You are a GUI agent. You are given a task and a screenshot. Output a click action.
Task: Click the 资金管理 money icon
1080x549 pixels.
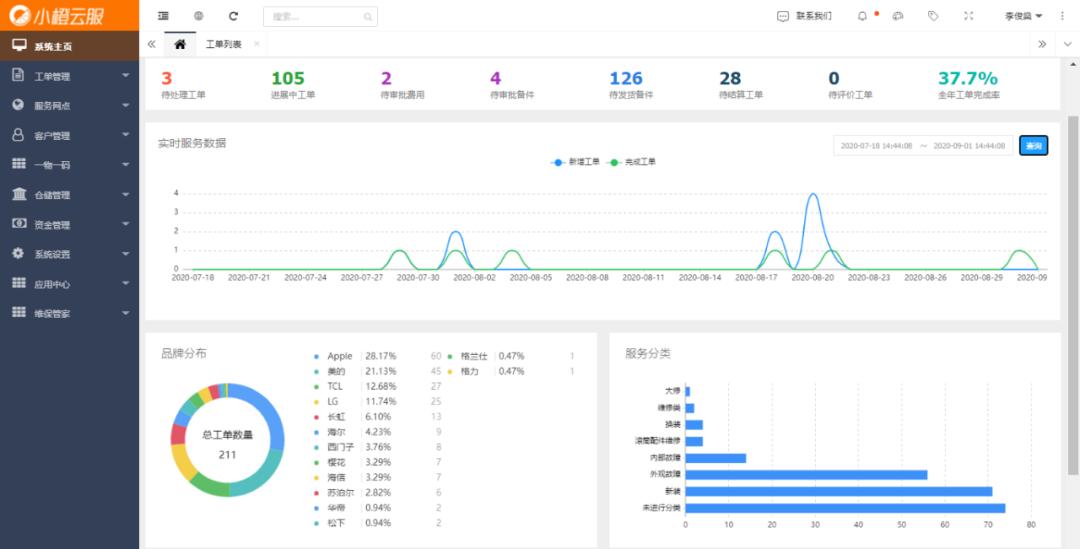tap(19, 224)
